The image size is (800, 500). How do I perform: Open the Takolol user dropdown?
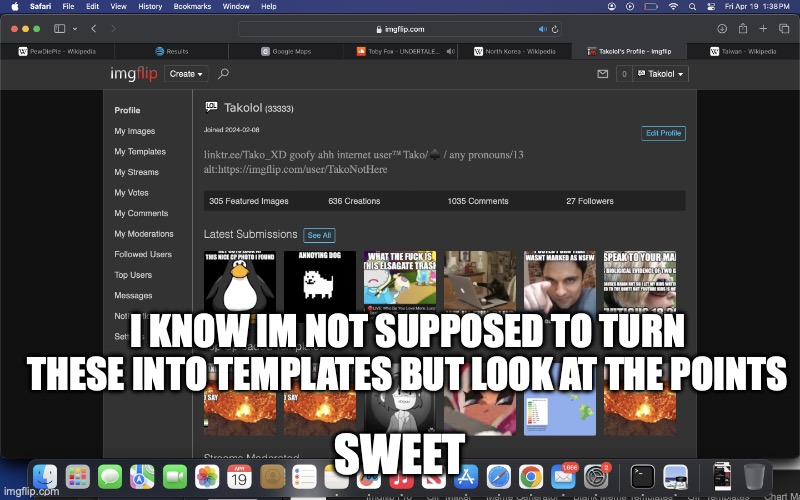[661, 74]
